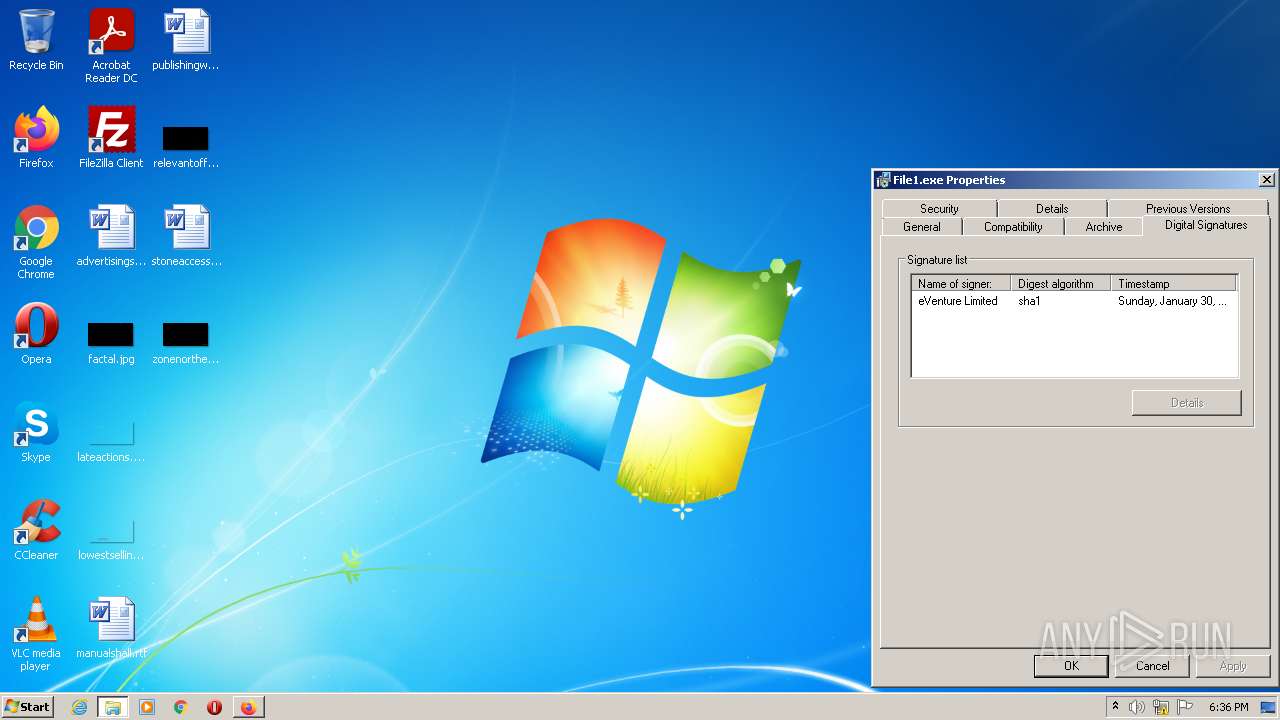Open the Skype desktop shortcut
This screenshot has width=1280, height=720.
(x=36, y=432)
